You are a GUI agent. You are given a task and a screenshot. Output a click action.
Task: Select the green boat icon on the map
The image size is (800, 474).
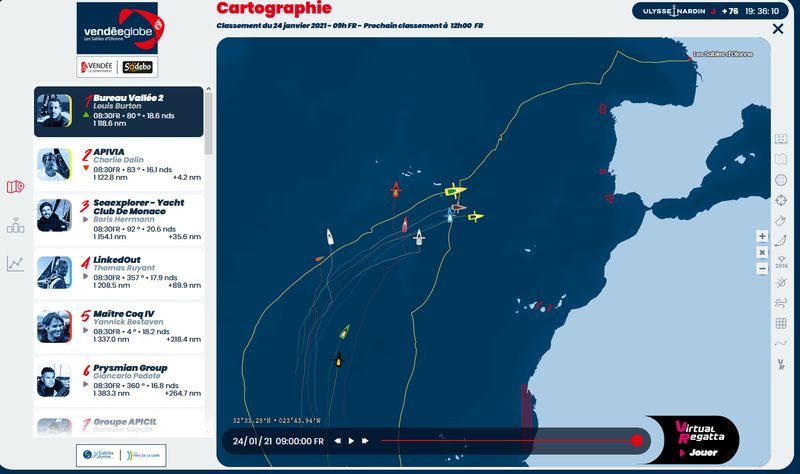coord(345,332)
